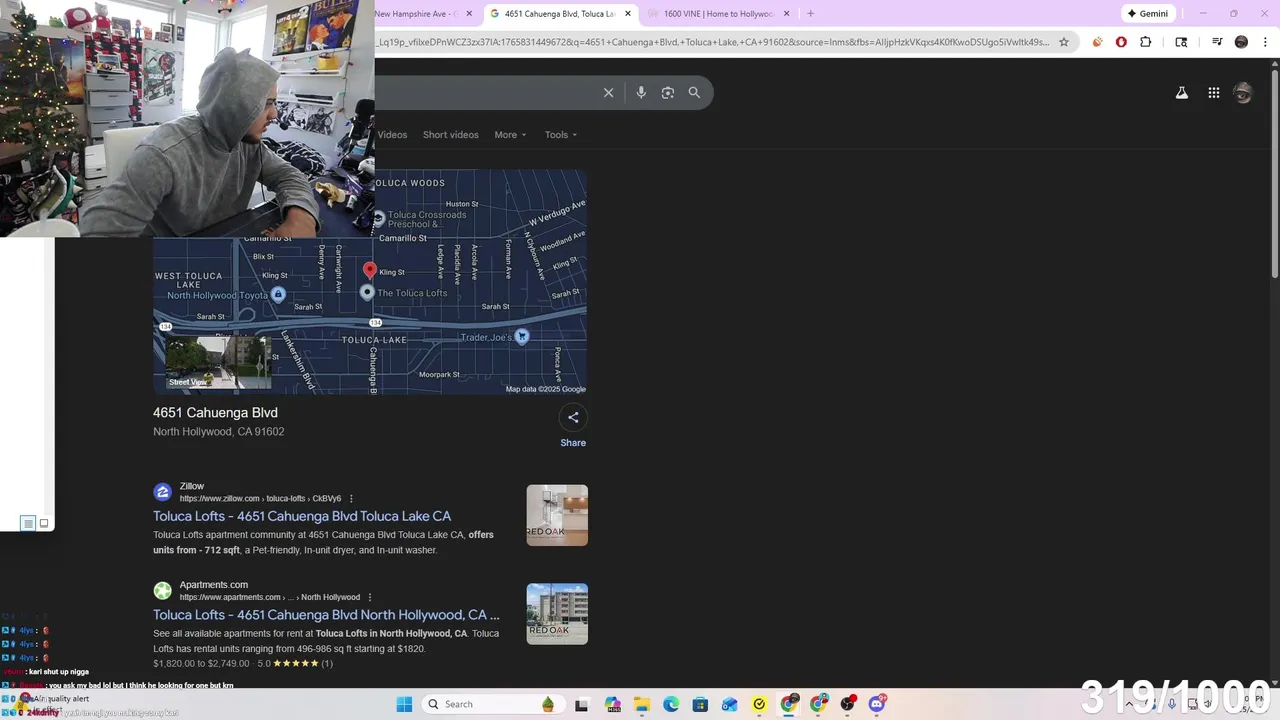1280x720 pixels.
Task: Start a voice search with the microphone icon
Action: (x=641, y=92)
